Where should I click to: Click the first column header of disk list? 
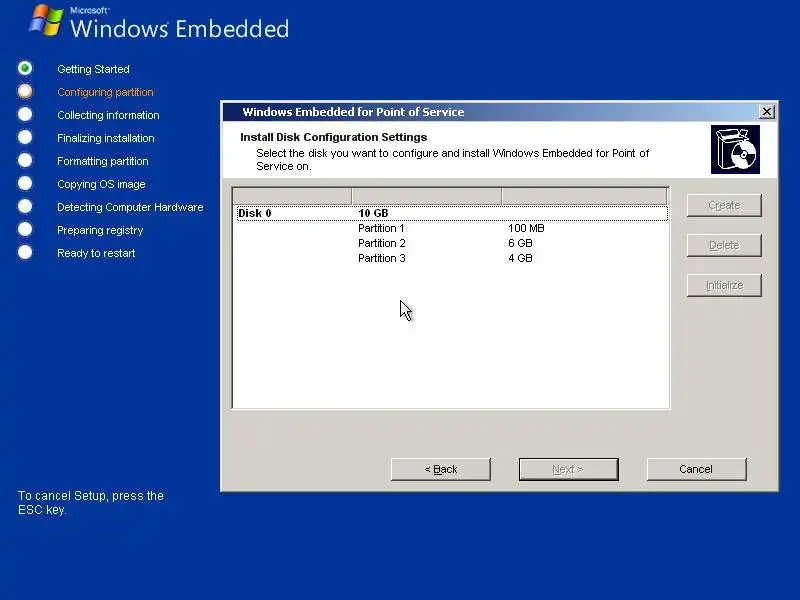(x=292, y=196)
